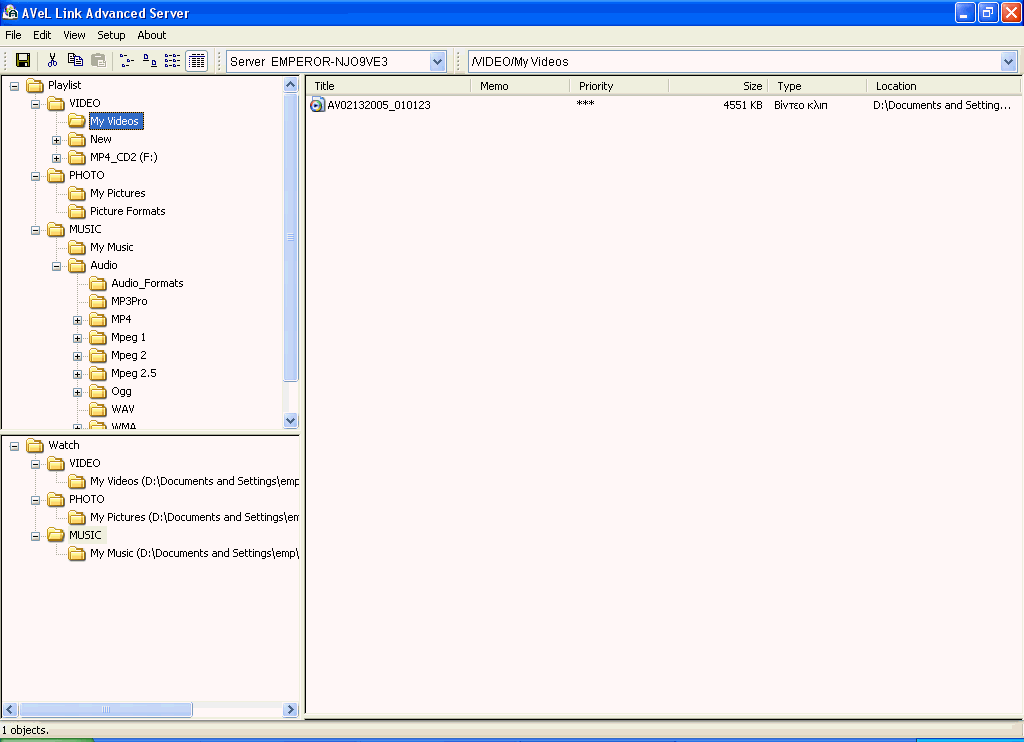
Task: Collapse the Playlist PHOTO node
Action: click(35, 176)
